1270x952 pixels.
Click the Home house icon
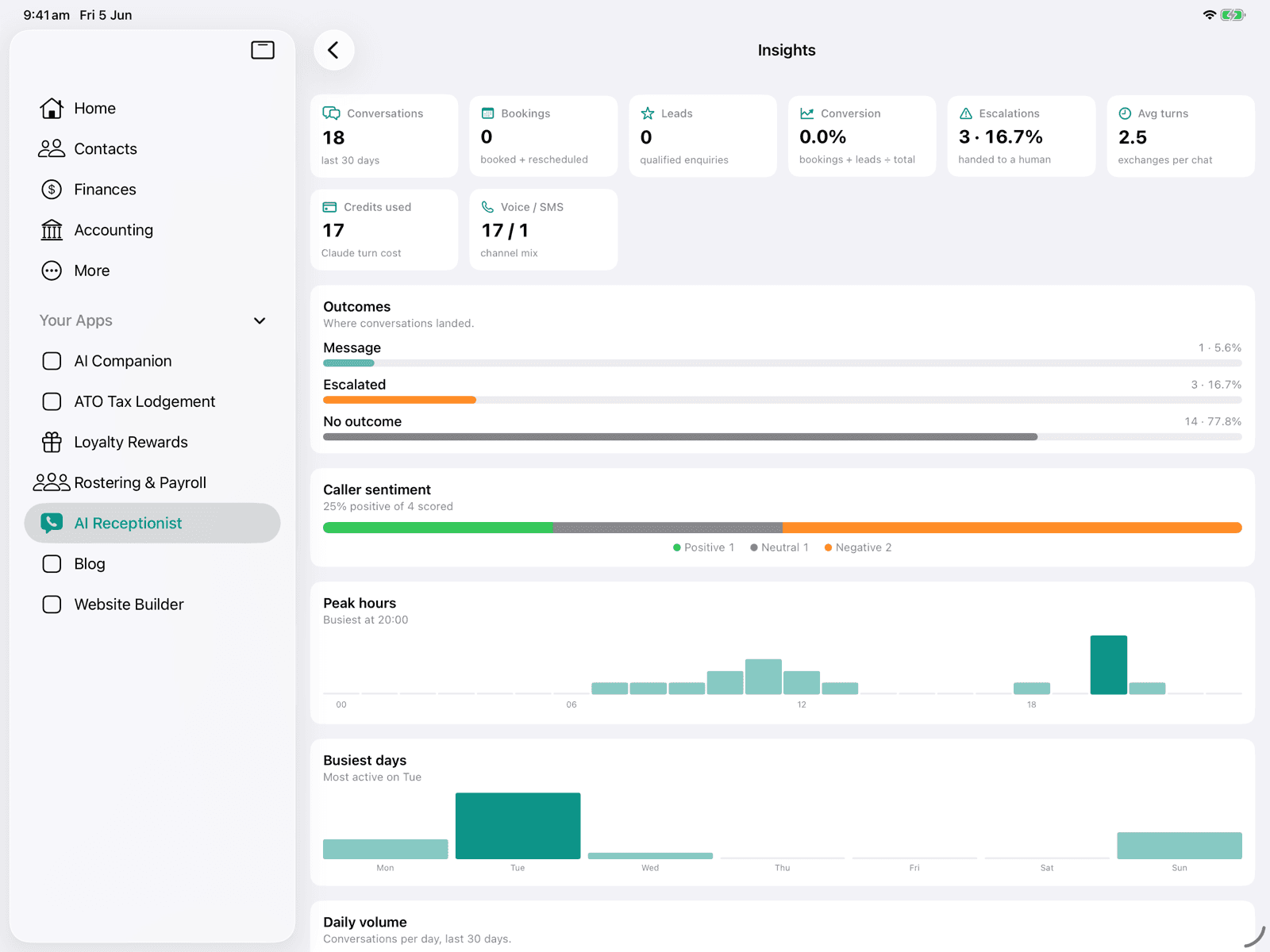(52, 108)
